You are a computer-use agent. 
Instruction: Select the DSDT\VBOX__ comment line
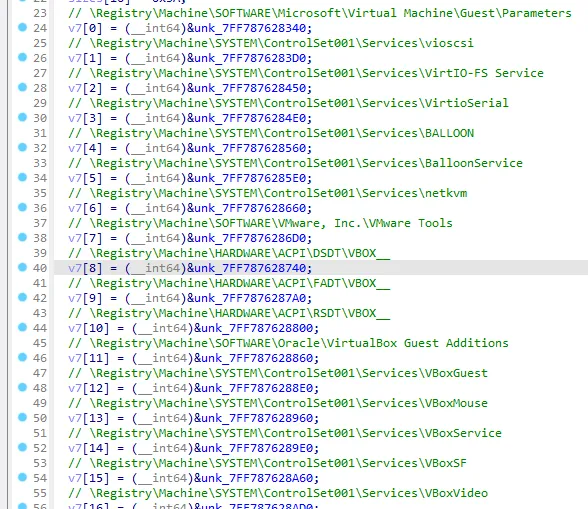pos(229,253)
